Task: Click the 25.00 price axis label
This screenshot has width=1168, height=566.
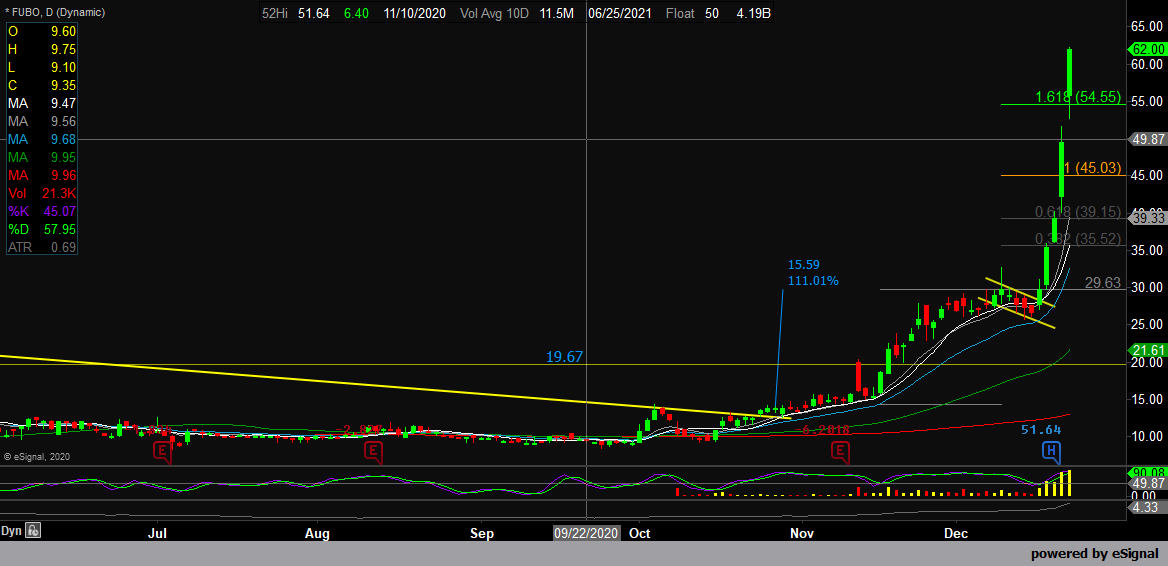Action: [x=1148, y=325]
